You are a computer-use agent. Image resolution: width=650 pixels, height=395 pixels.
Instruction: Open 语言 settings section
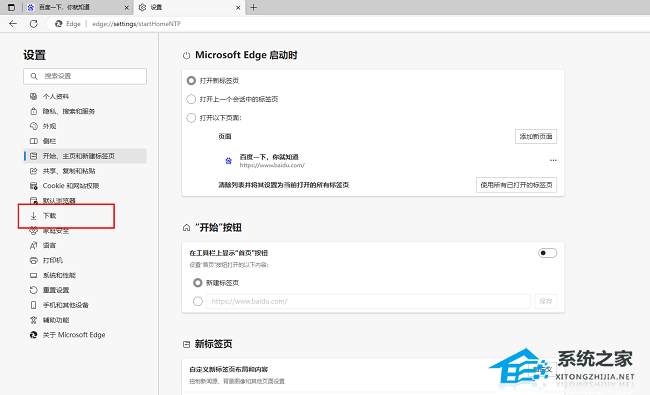85,246
